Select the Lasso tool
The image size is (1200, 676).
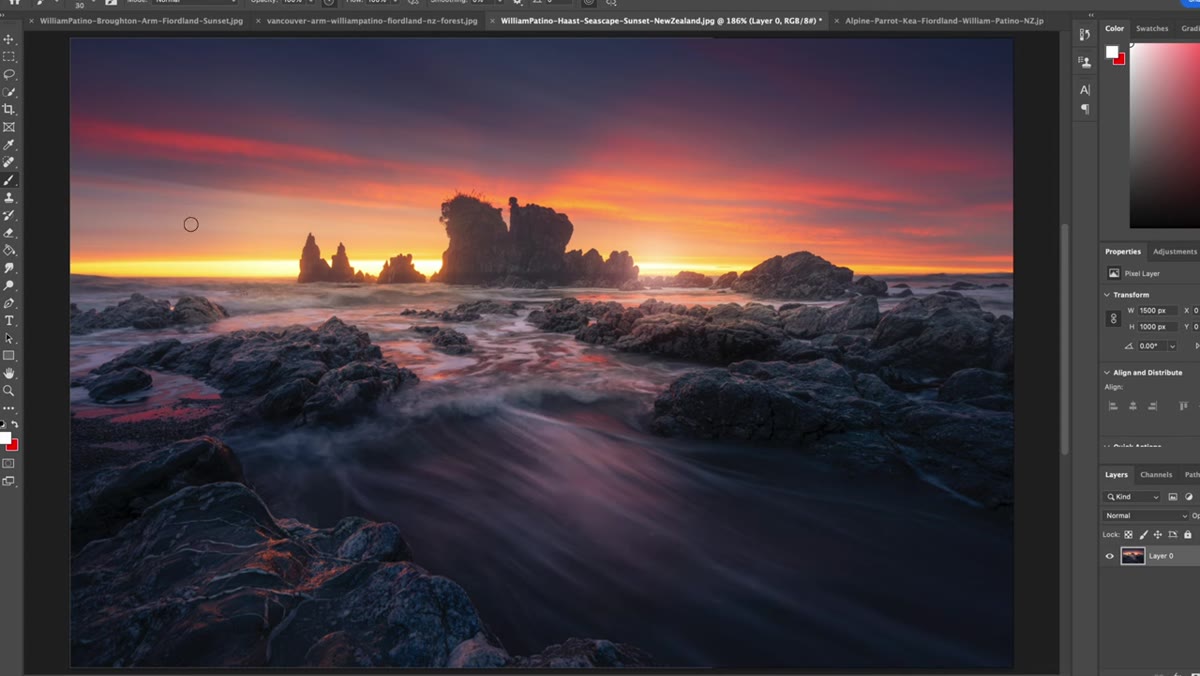click(x=9, y=74)
